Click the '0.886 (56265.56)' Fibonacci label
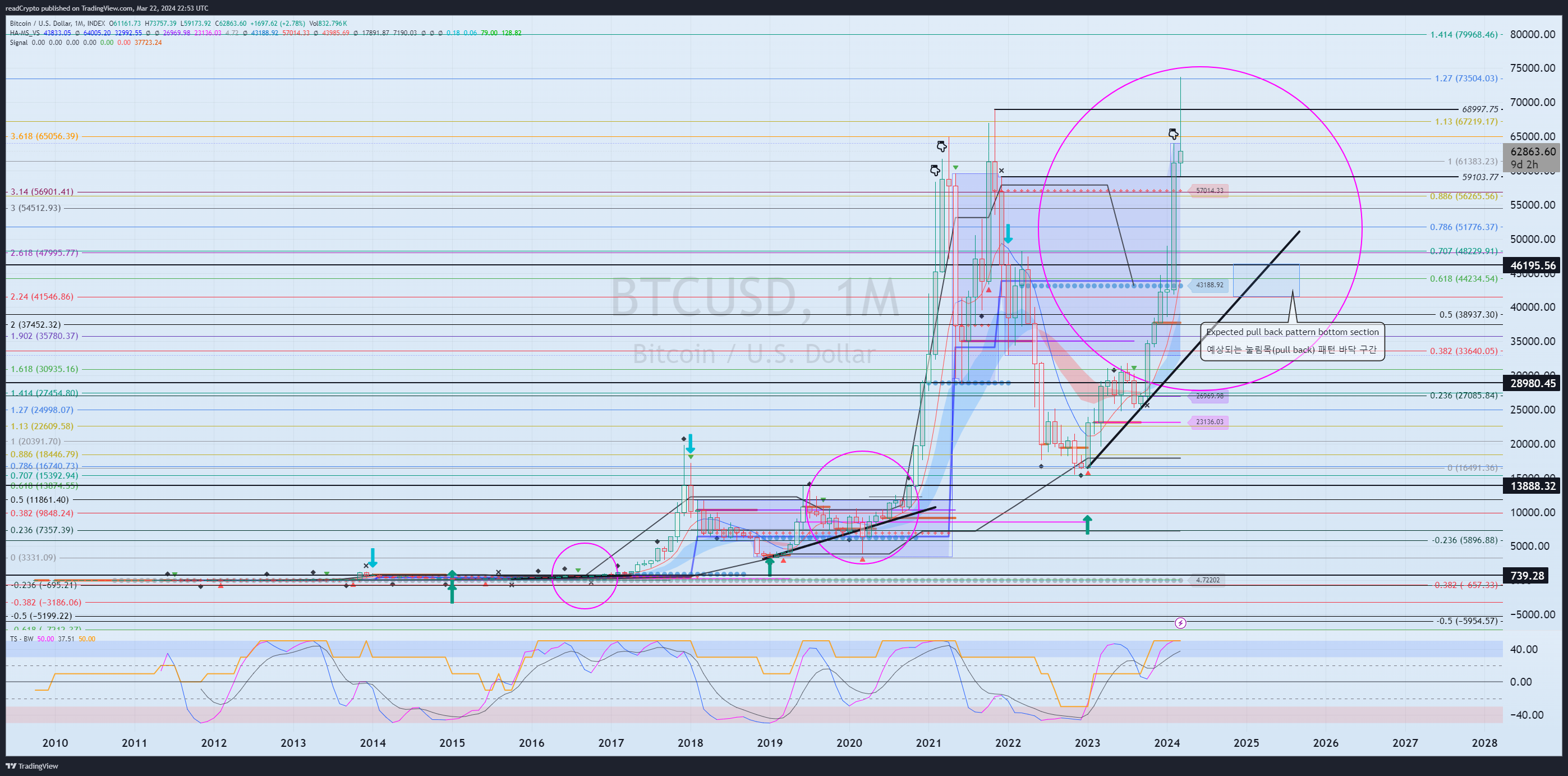Viewport: 1568px width, 776px height. 1463,196
